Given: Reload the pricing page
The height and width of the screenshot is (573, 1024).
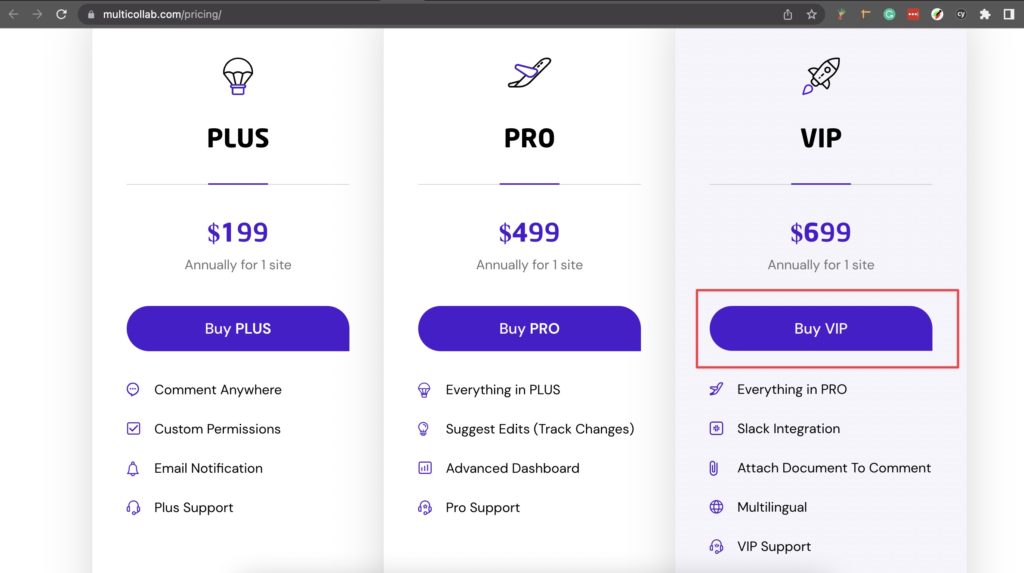Looking at the screenshot, I should coord(61,14).
